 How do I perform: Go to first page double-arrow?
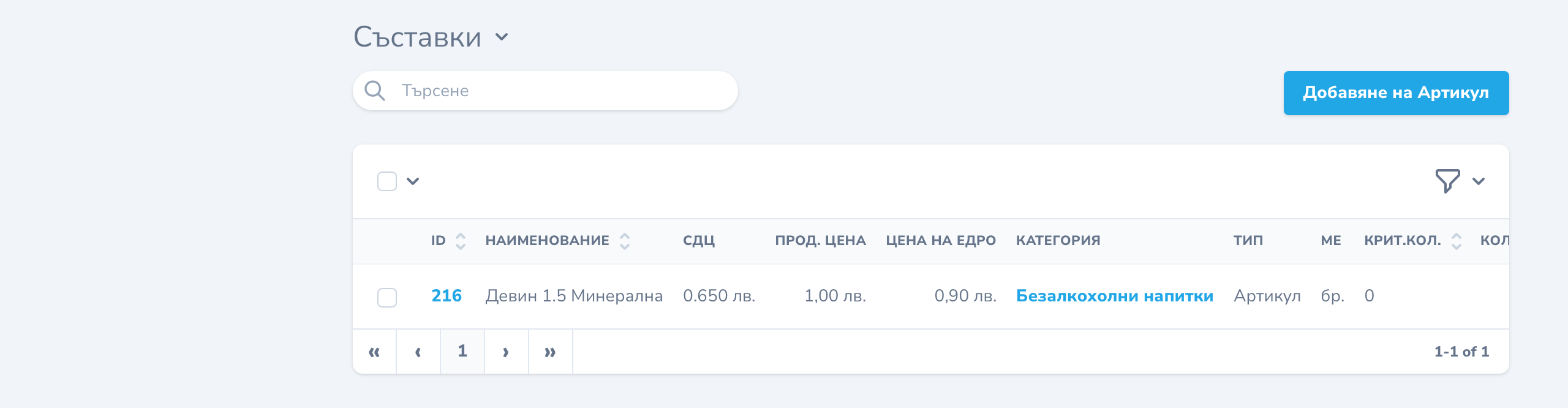point(374,352)
